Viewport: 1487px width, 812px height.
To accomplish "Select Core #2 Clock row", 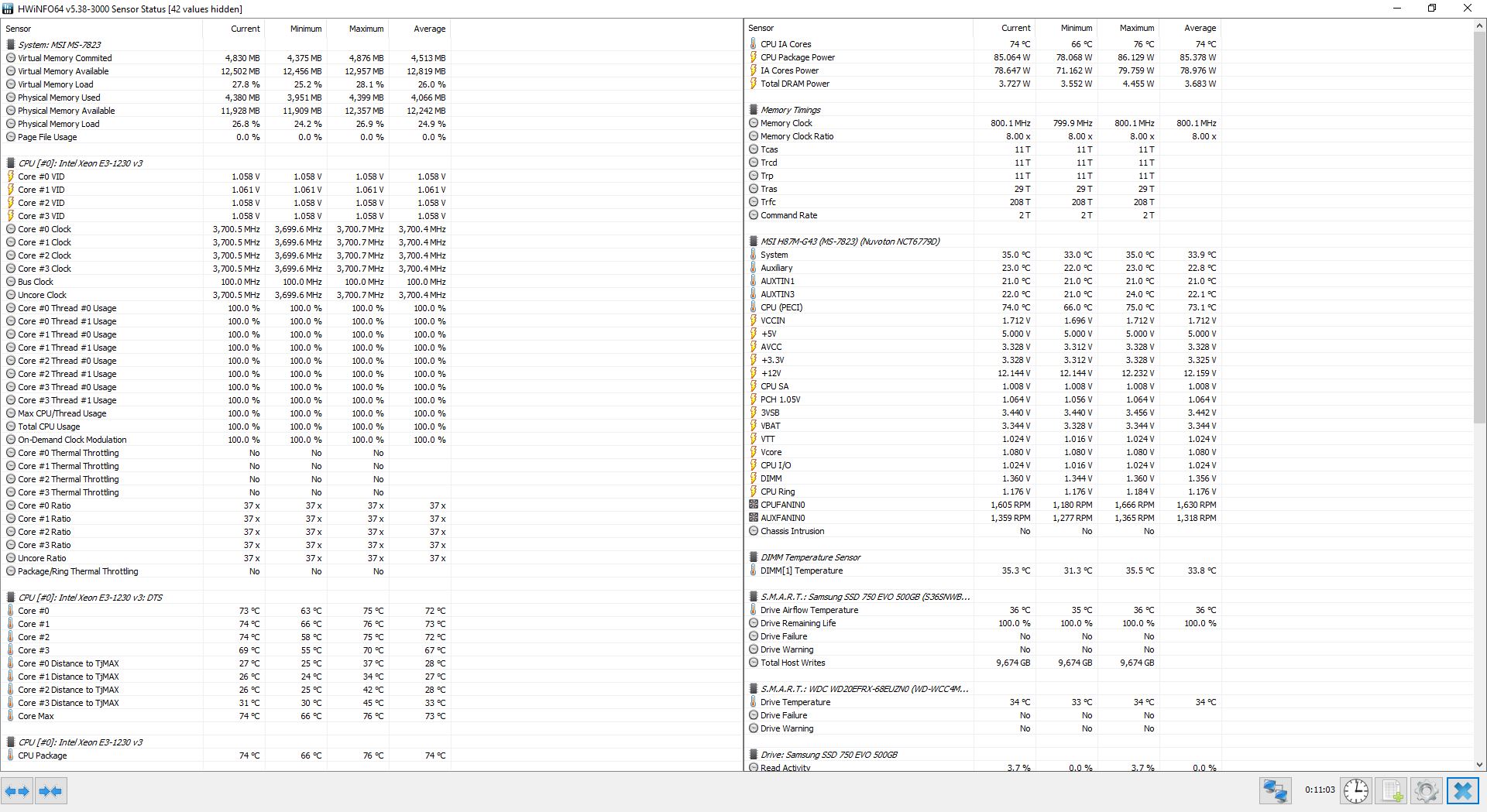I will 226,255.
